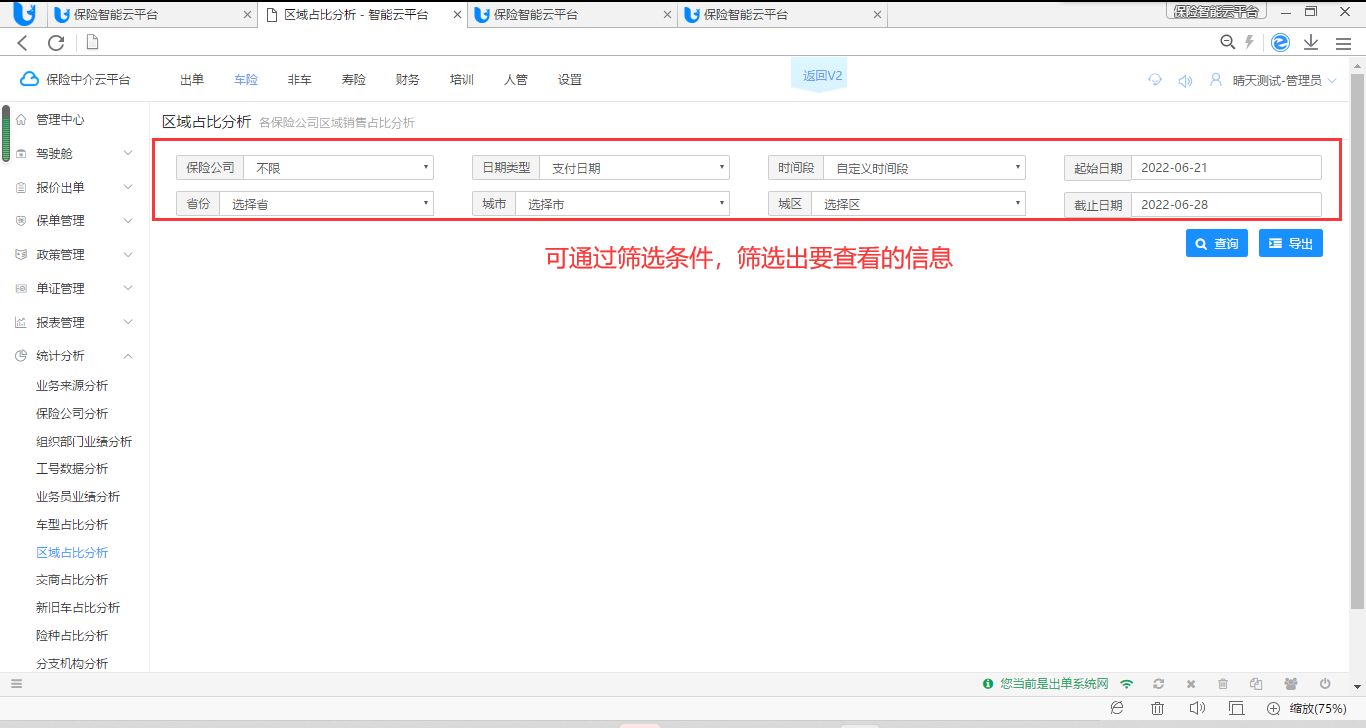1366x728 pixels.
Task: Click the 起始日期 field showing 2022-06-21
Action: click(x=1226, y=168)
